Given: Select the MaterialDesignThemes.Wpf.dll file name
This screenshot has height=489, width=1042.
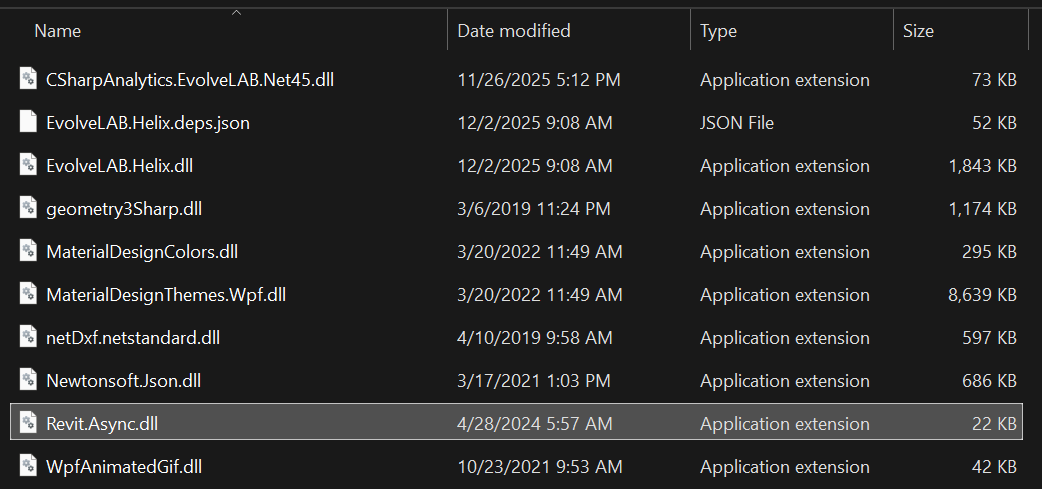Looking at the screenshot, I should pyautogui.click(x=166, y=295).
